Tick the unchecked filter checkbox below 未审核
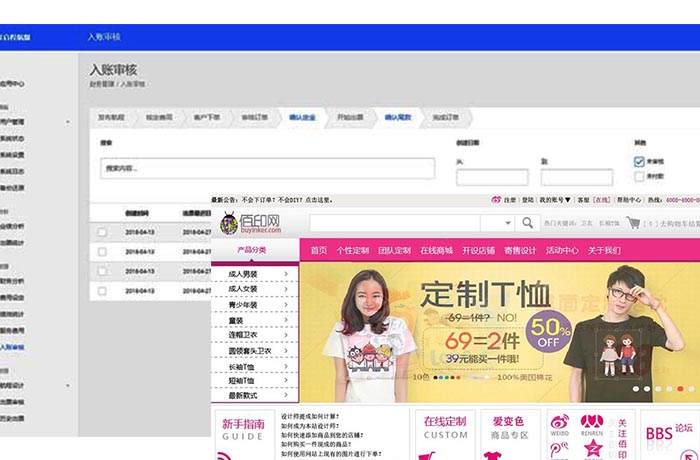Viewport: 700px width, 460px height. click(639, 175)
